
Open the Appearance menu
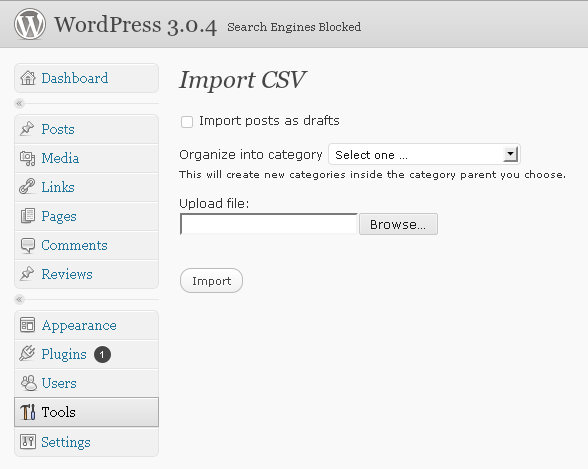click(x=87, y=325)
